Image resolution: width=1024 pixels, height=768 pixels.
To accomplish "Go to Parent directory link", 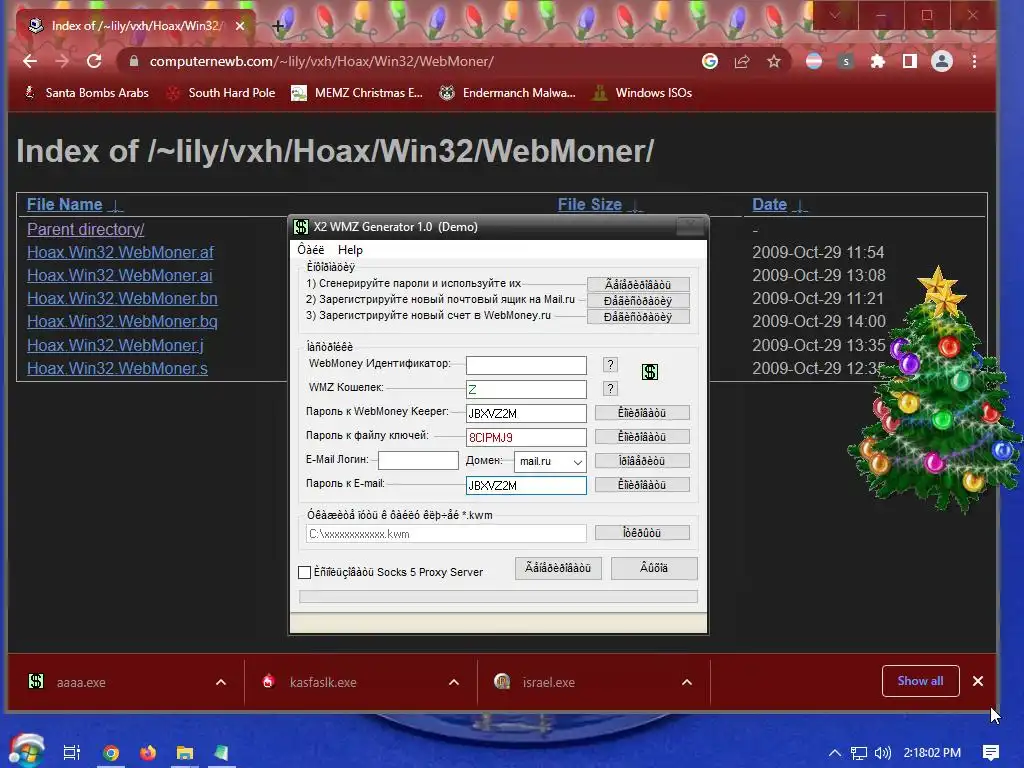I will tap(86, 229).
